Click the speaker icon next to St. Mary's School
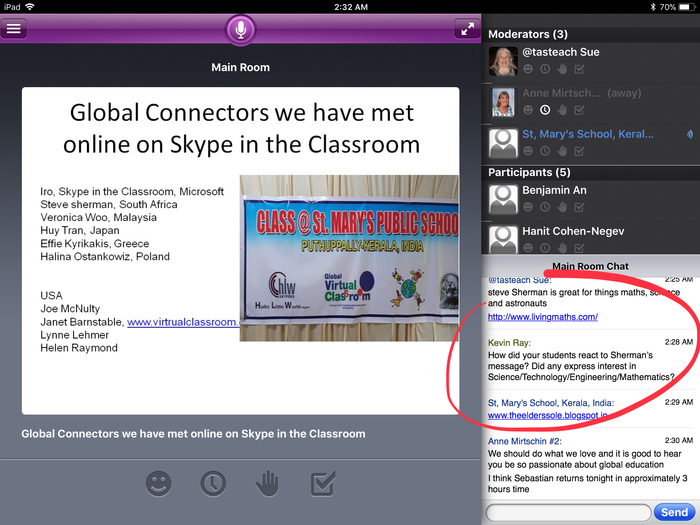This screenshot has width=700, height=525. (x=690, y=134)
